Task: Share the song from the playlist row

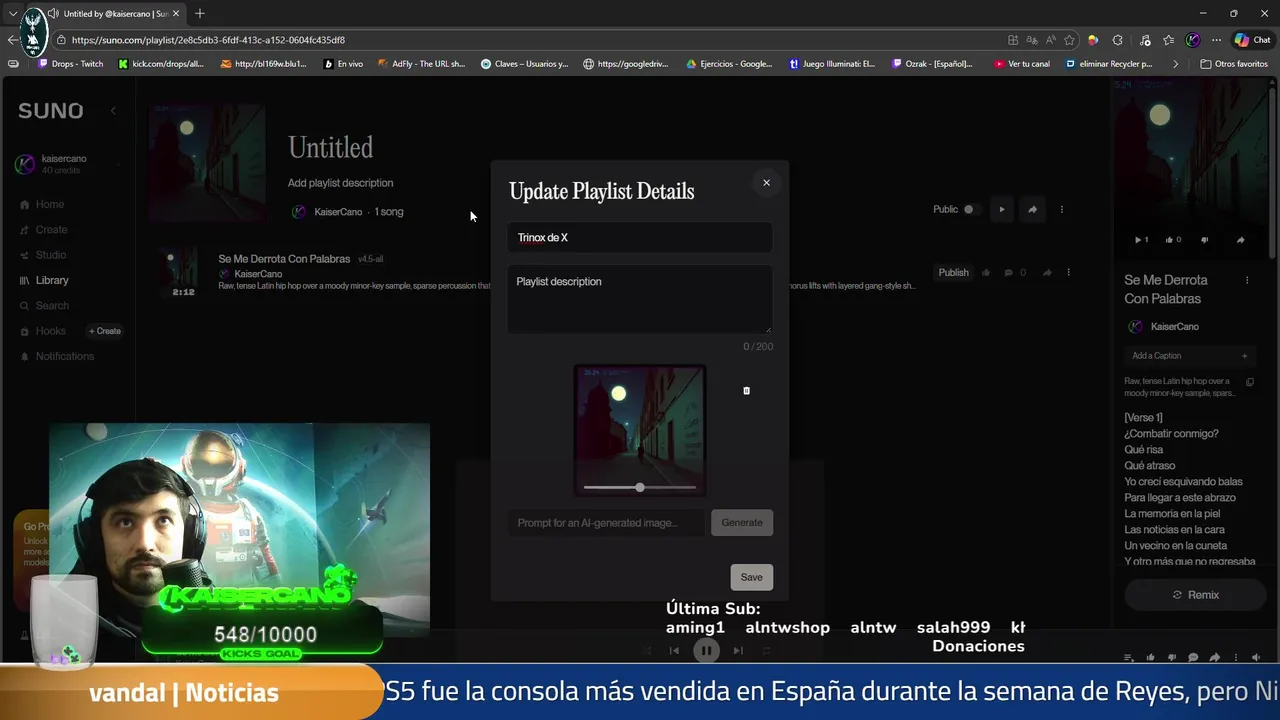Action: tap(1047, 273)
